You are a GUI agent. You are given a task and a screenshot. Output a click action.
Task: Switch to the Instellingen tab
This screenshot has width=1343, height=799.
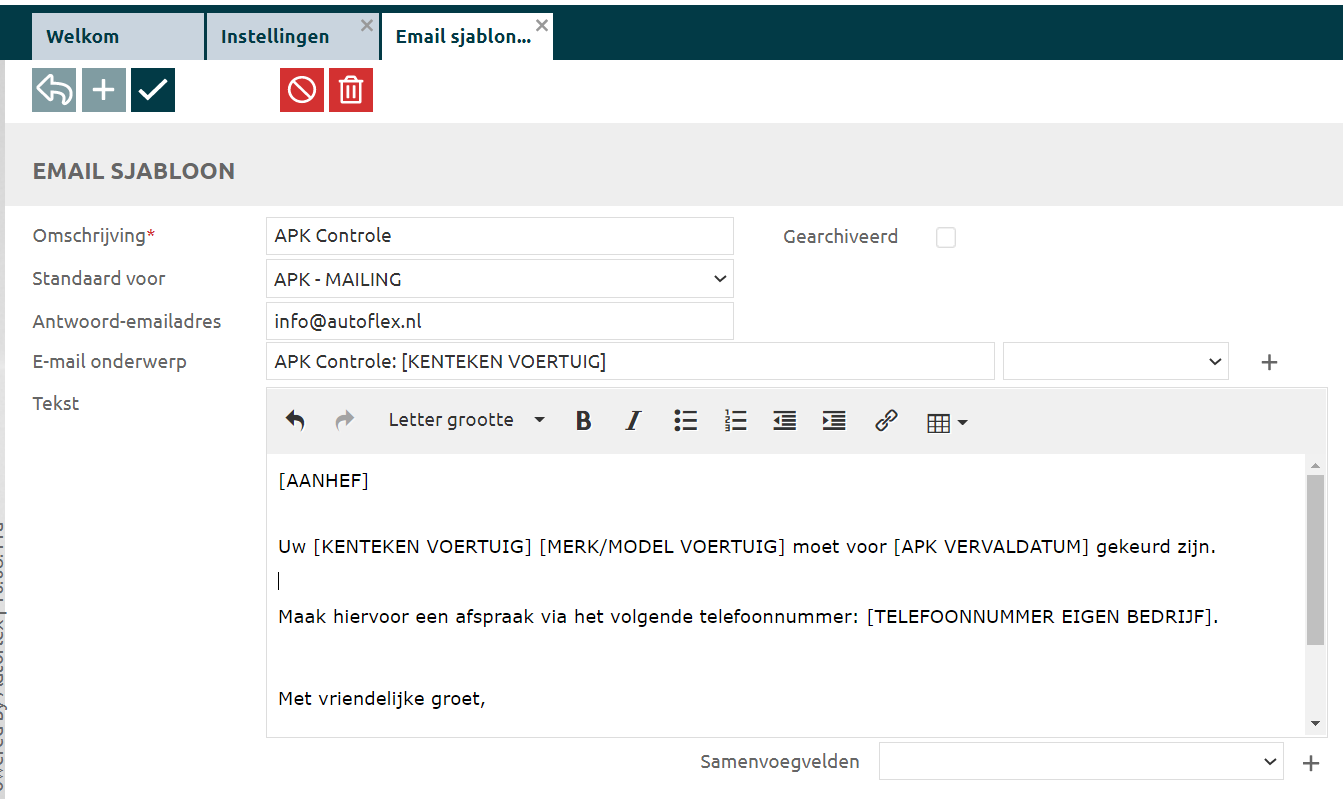point(275,37)
